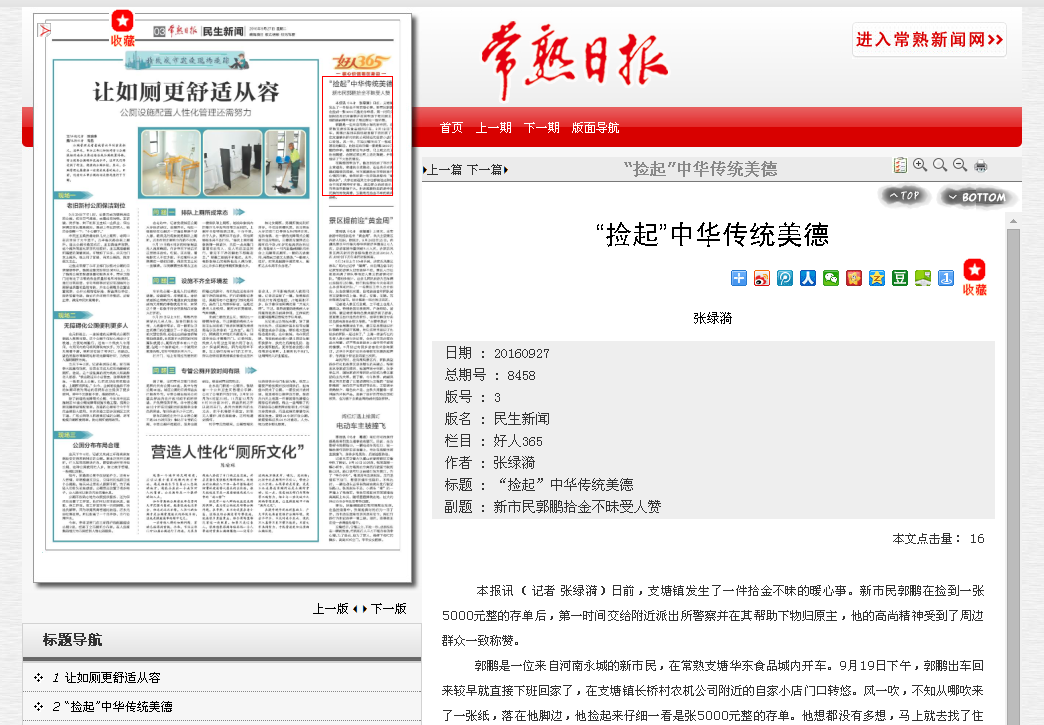Click the page name value 民生新闻
Image resolution: width=1044 pixels, height=725 pixels.
[521, 419]
